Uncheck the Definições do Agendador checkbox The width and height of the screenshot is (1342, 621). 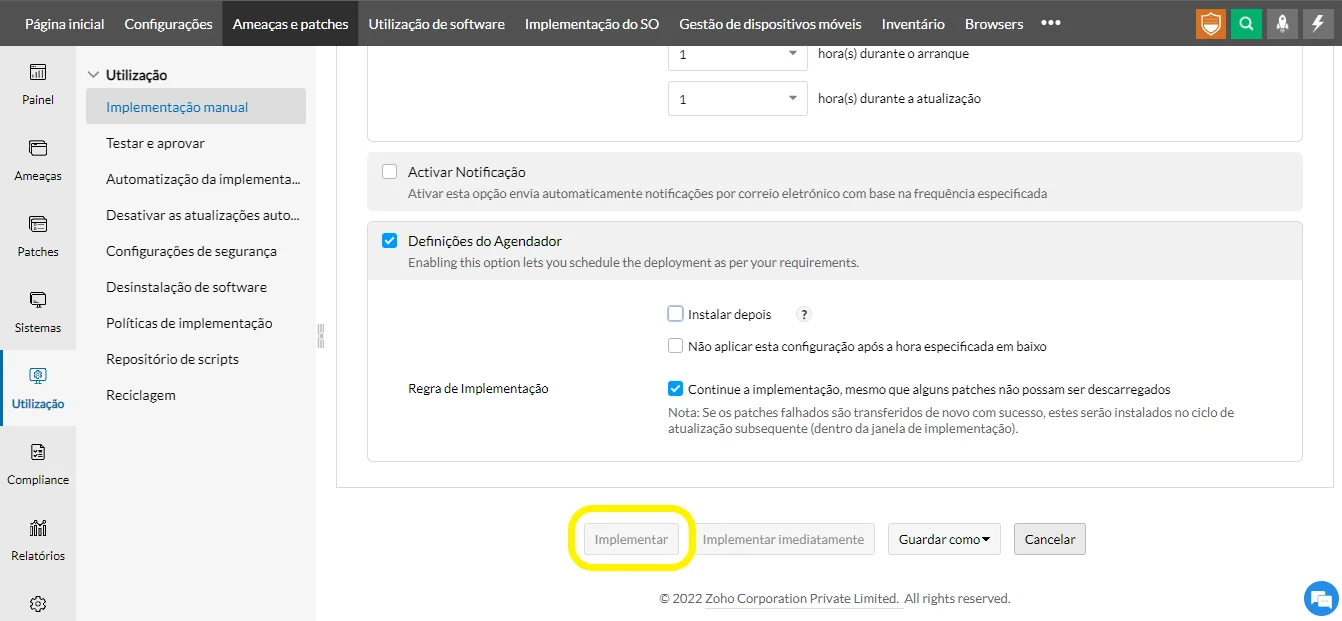coord(390,241)
